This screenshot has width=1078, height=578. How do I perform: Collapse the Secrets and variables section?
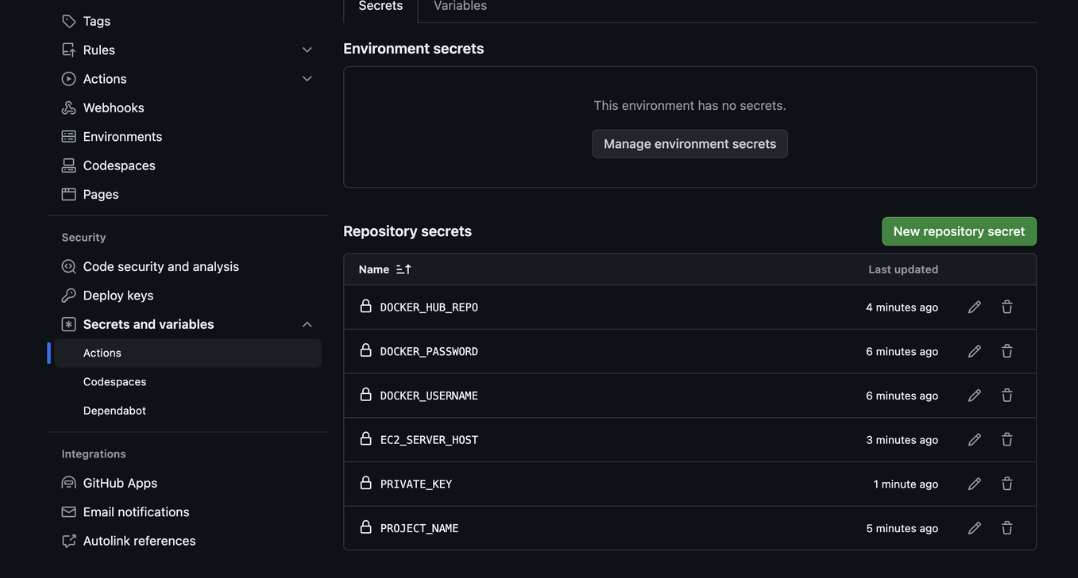(307, 324)
